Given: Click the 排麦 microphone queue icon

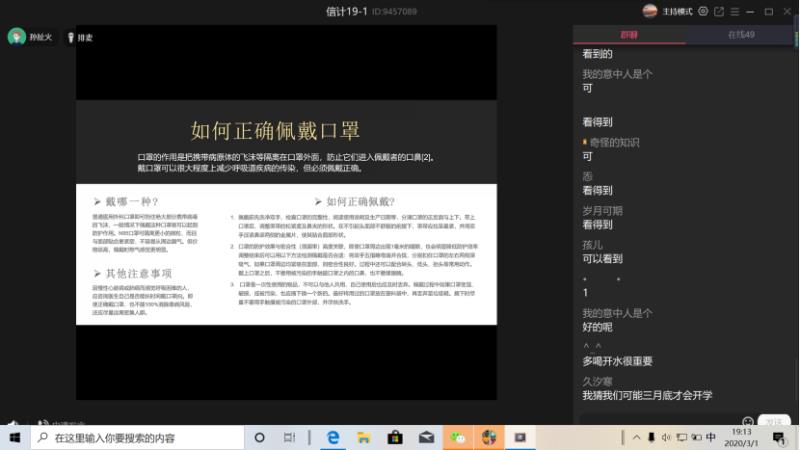Looking at the screenshot, I should 71,37.
